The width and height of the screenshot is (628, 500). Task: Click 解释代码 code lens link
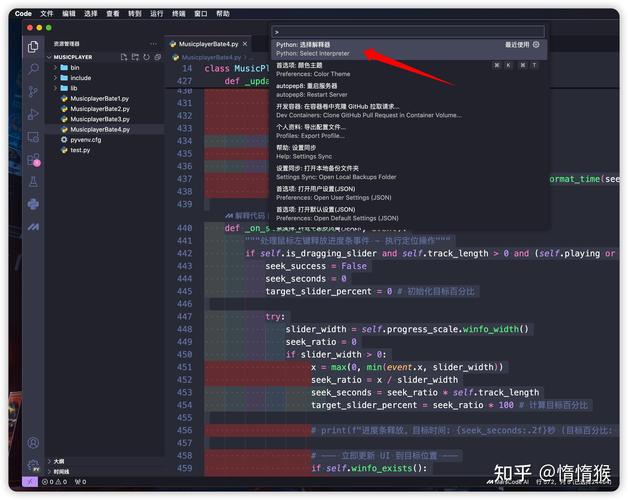(249, 216)
